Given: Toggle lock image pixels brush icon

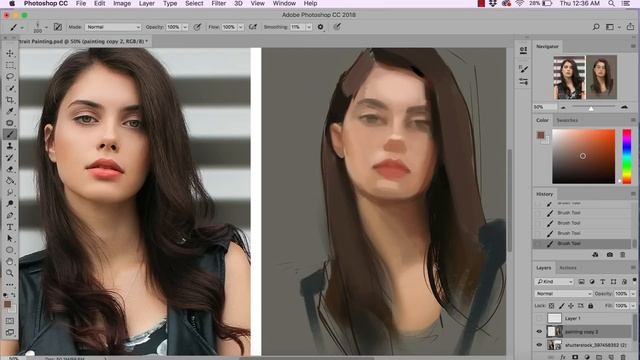Looking at the screenshot, I should 561,306.
